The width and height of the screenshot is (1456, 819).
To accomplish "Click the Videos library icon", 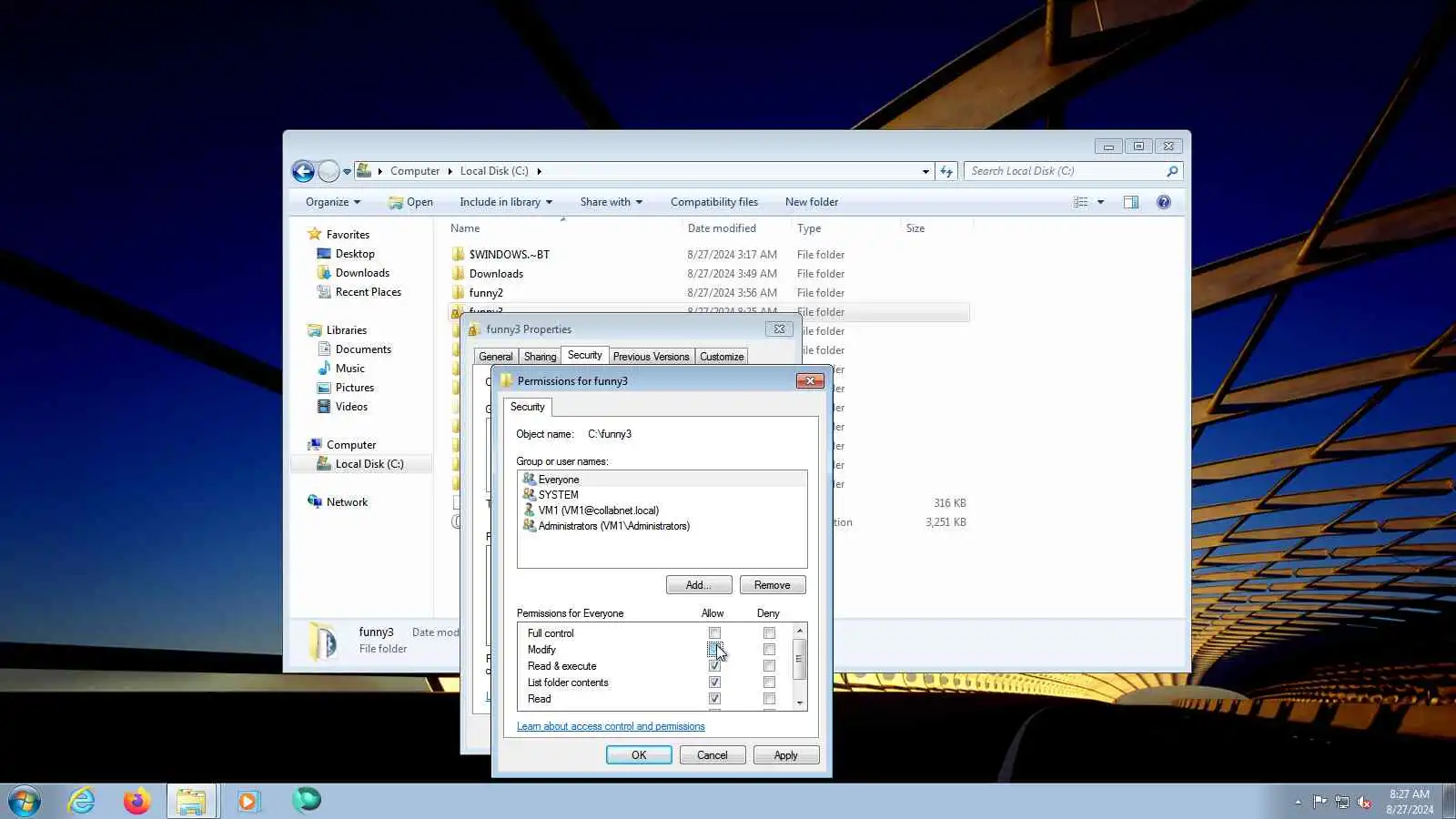I will click(x=324, y=407).
